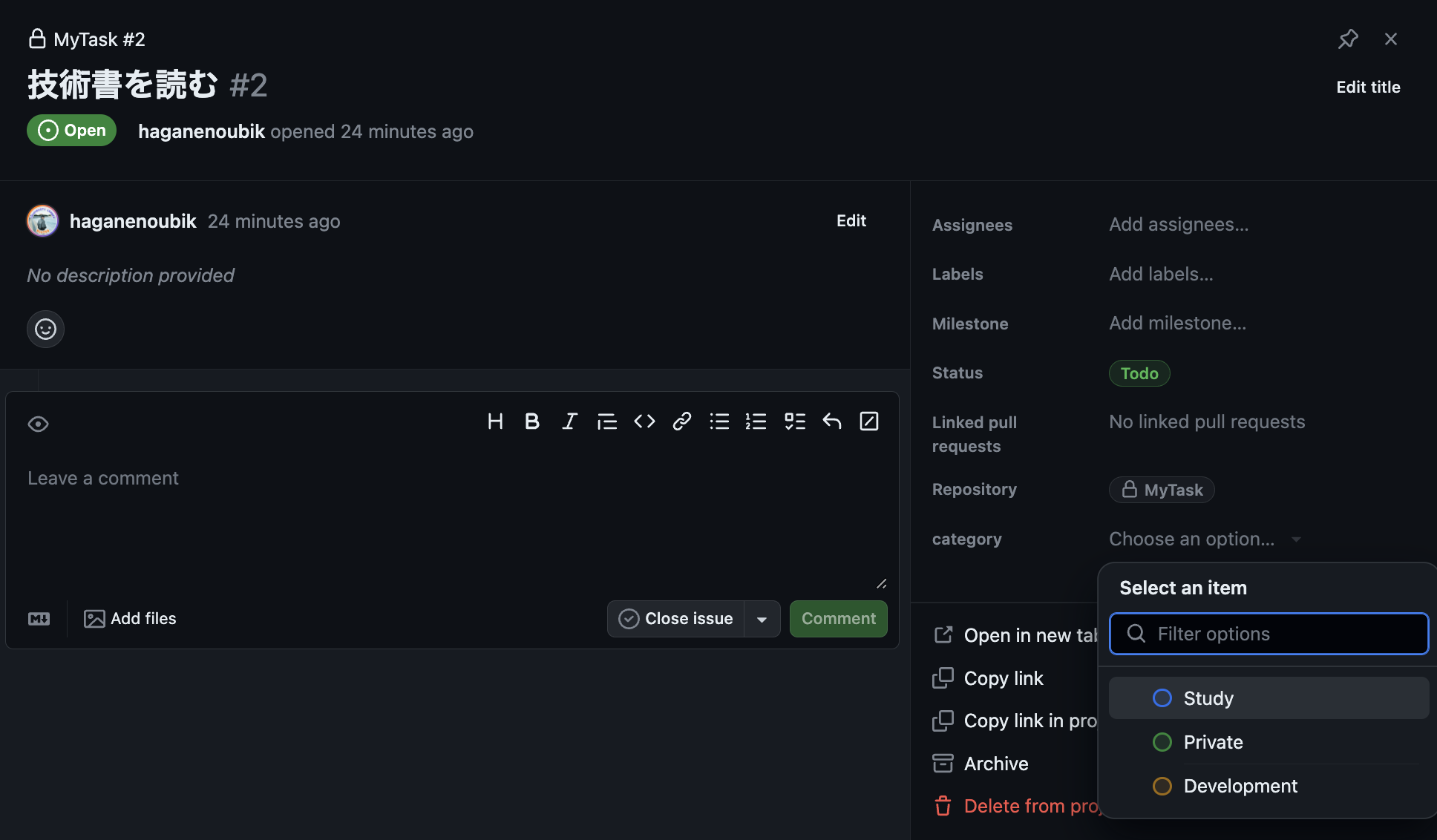Select the Development radio option
The image size is (1437, 840).
coord(1240,786)
